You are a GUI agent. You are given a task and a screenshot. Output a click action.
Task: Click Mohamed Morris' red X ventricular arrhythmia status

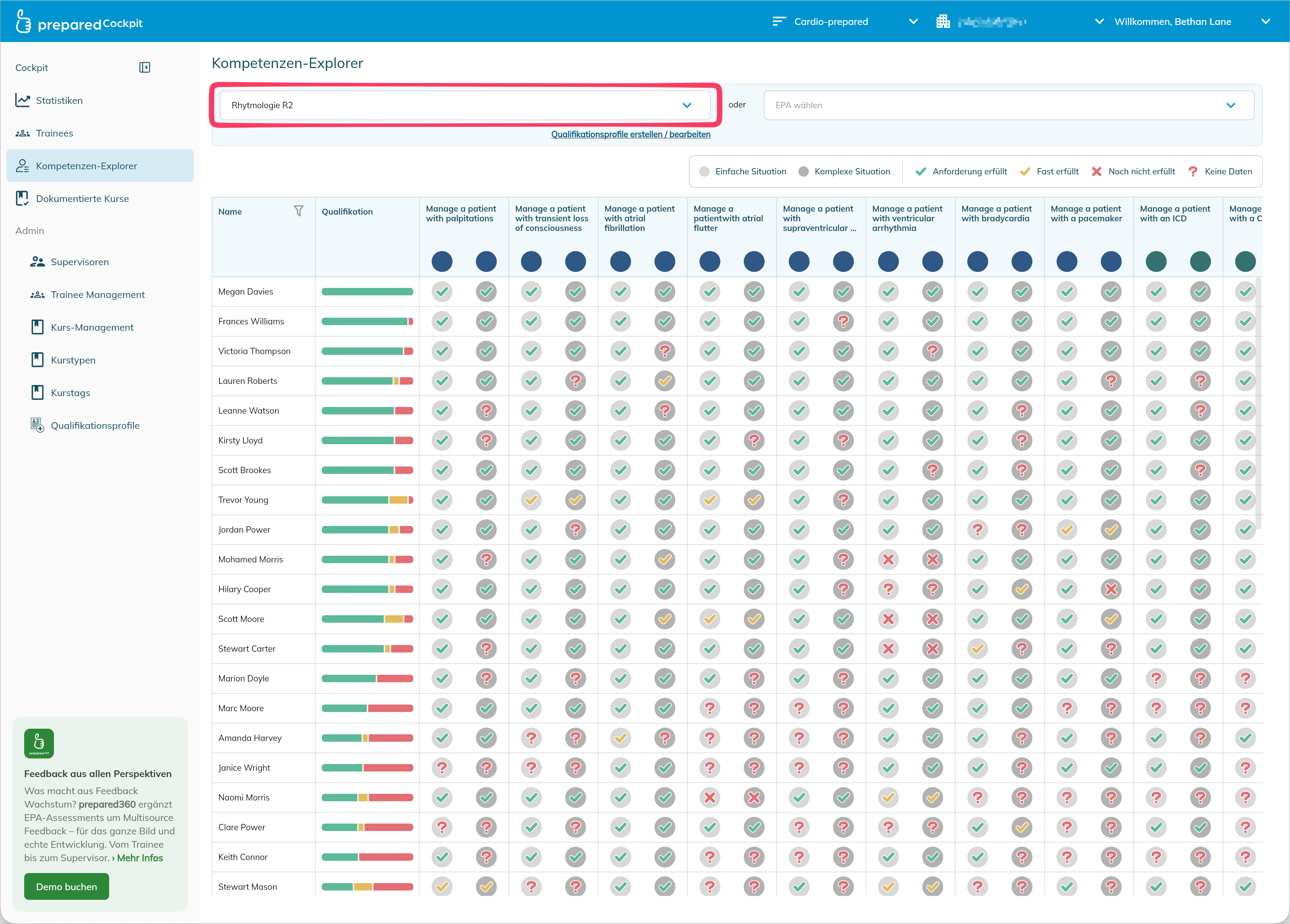click(x=888, y=559)
